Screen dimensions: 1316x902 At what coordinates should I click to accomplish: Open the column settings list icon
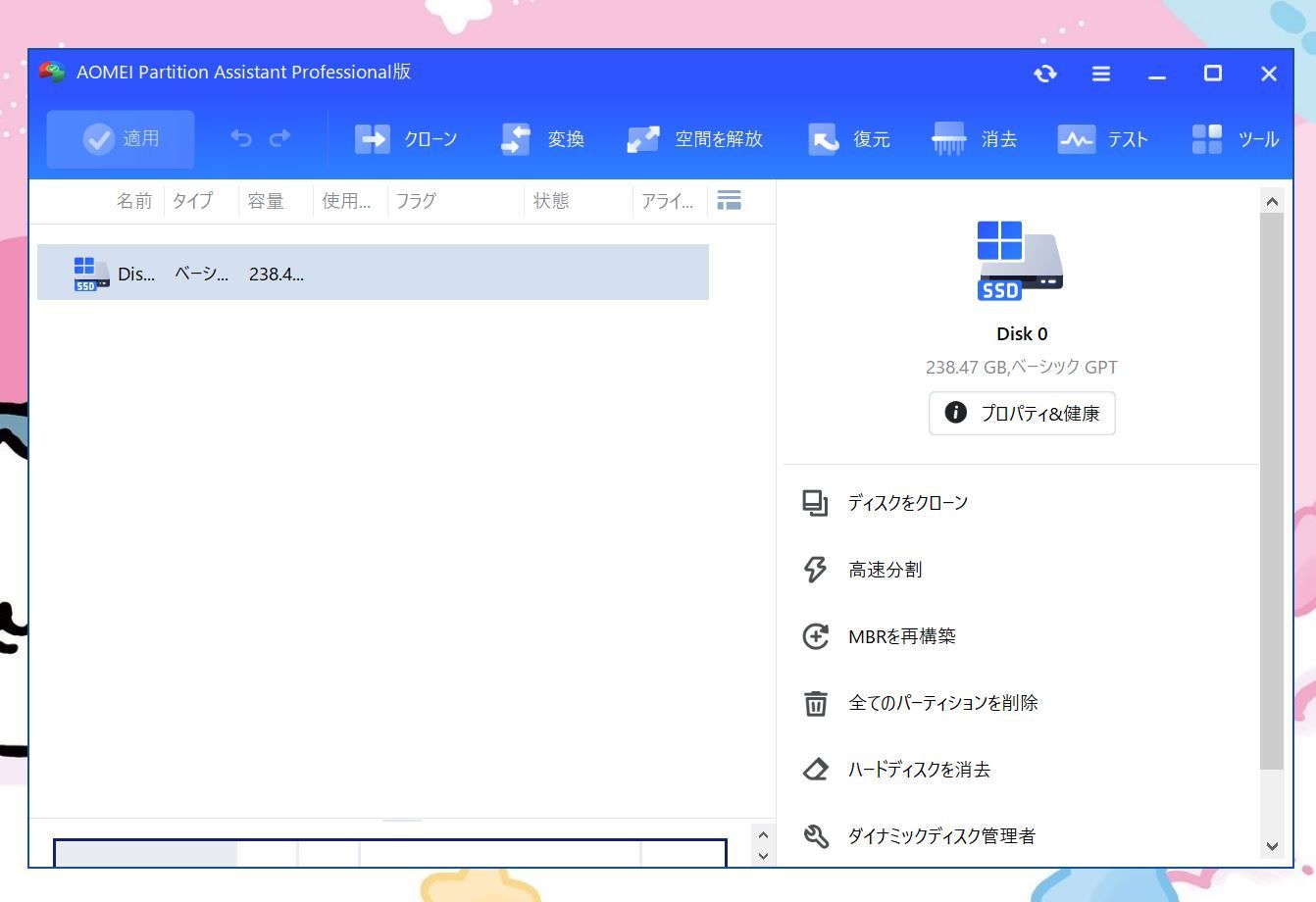[729, 200]
